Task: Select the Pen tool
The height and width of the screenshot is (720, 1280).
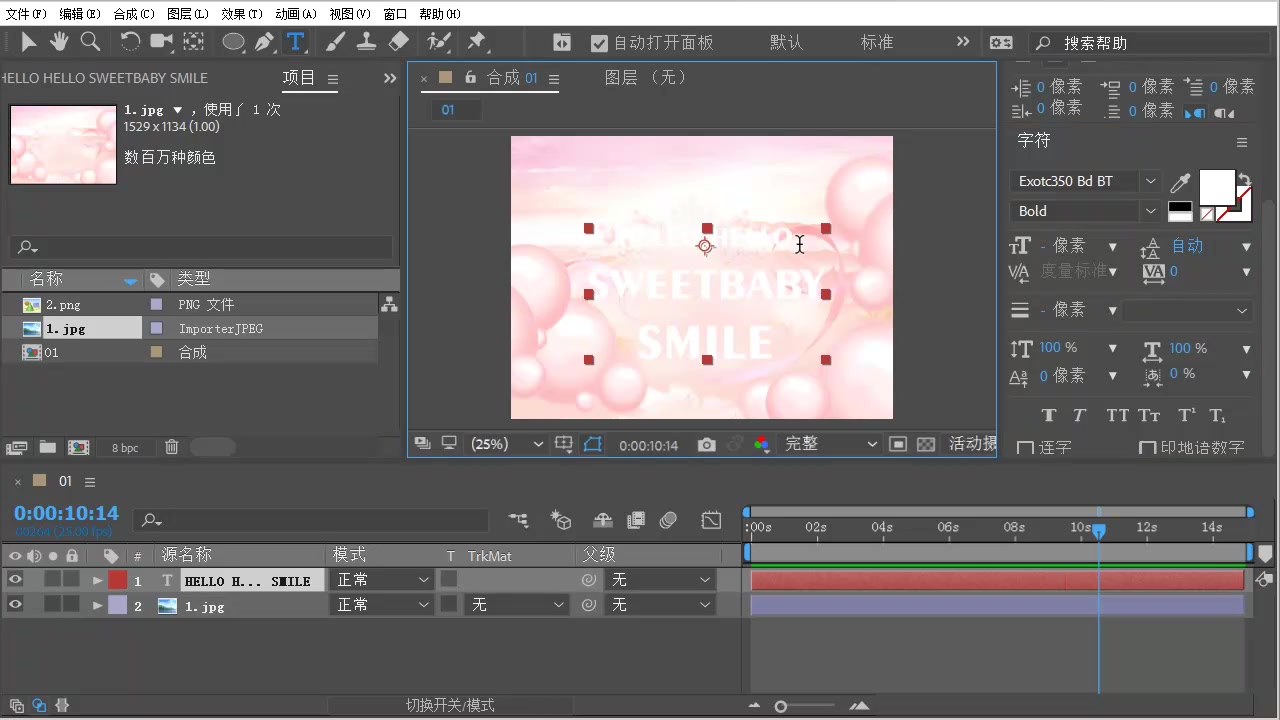Action: (264, 41)
